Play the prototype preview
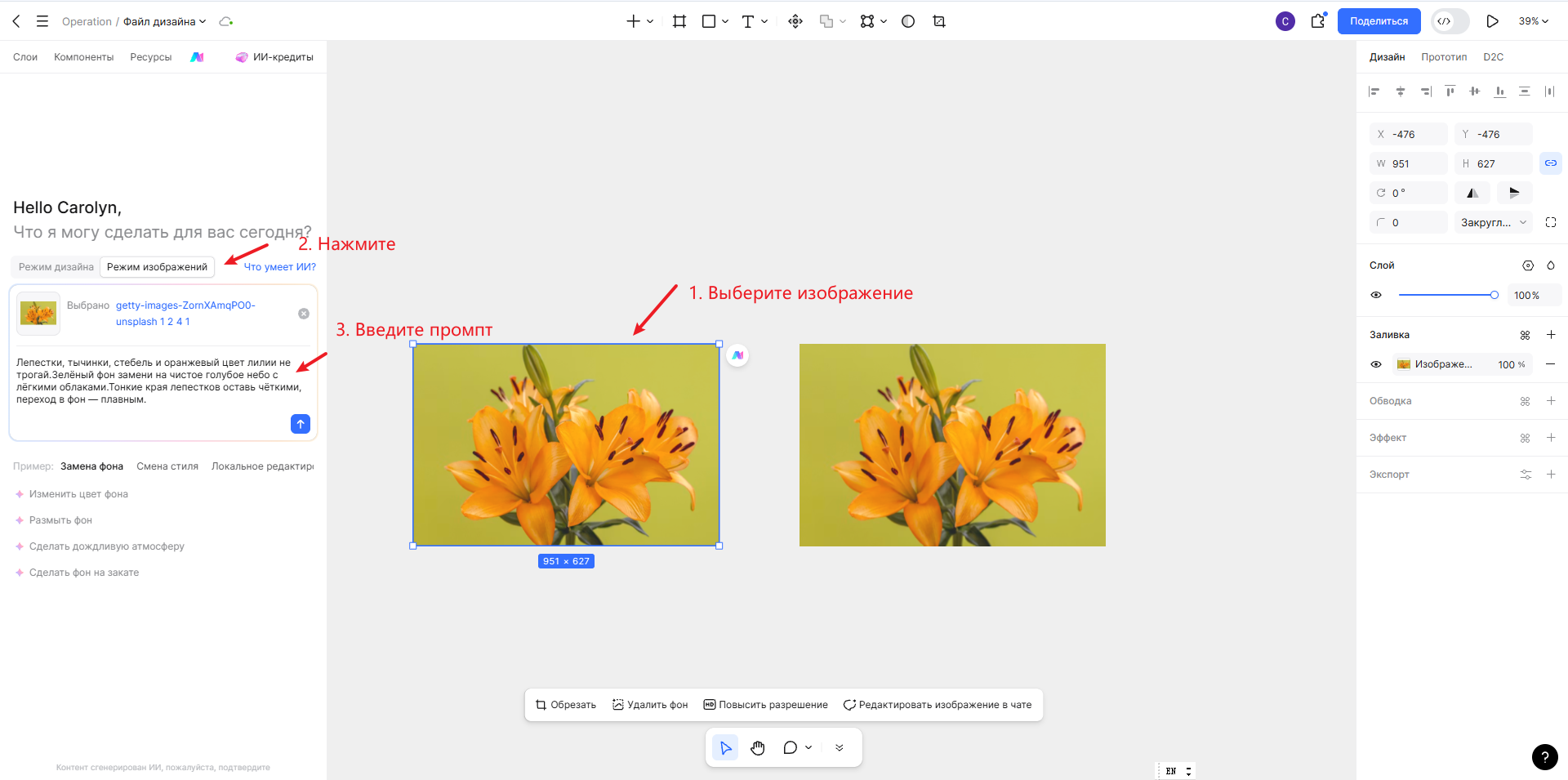This screenshot has width=1568, height=780. click(x=1492, y=21)
